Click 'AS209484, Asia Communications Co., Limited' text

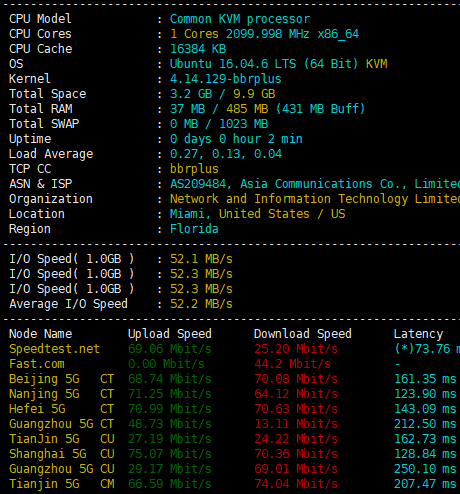315,184
